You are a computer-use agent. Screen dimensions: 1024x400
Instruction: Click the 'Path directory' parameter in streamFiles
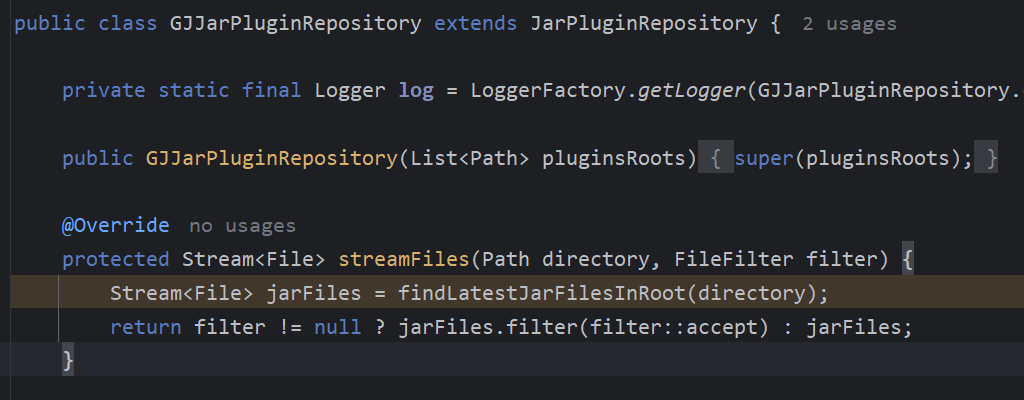566,259
